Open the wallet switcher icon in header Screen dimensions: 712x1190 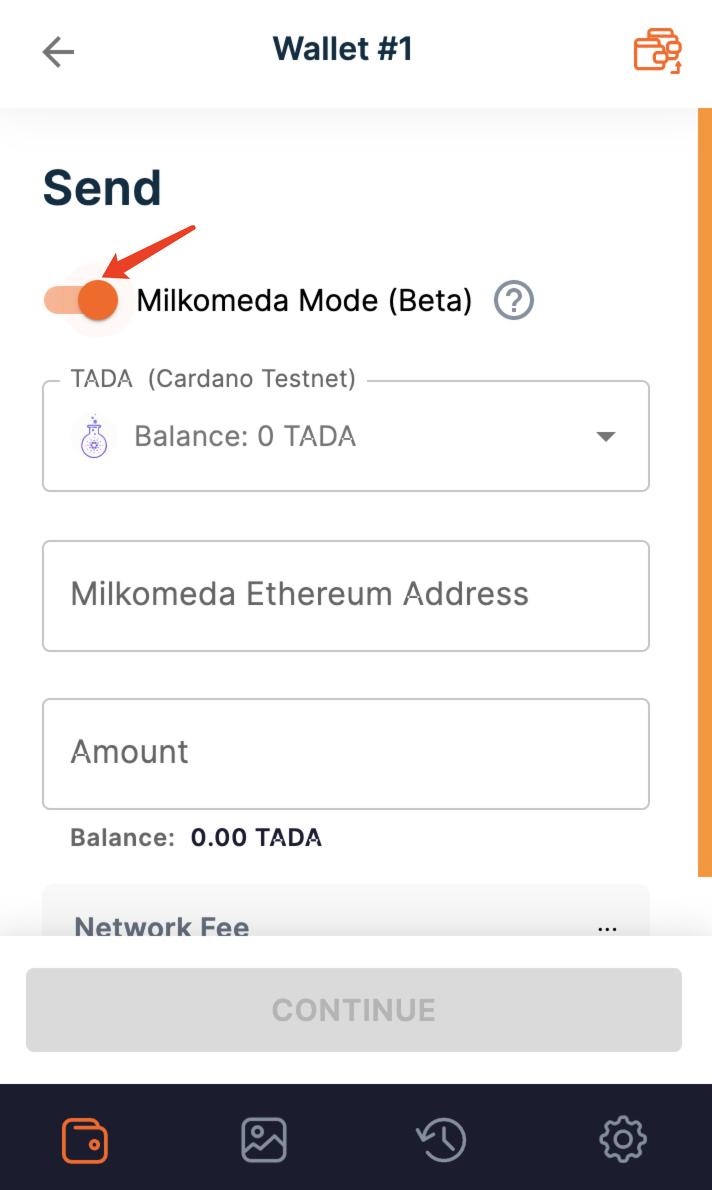657,51
